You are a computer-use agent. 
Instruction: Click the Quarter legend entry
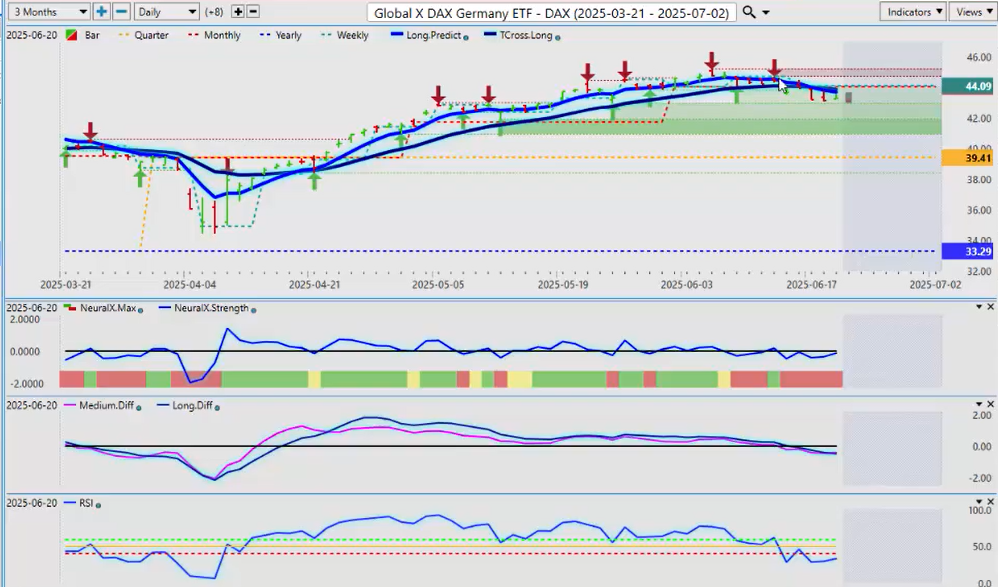144,35
